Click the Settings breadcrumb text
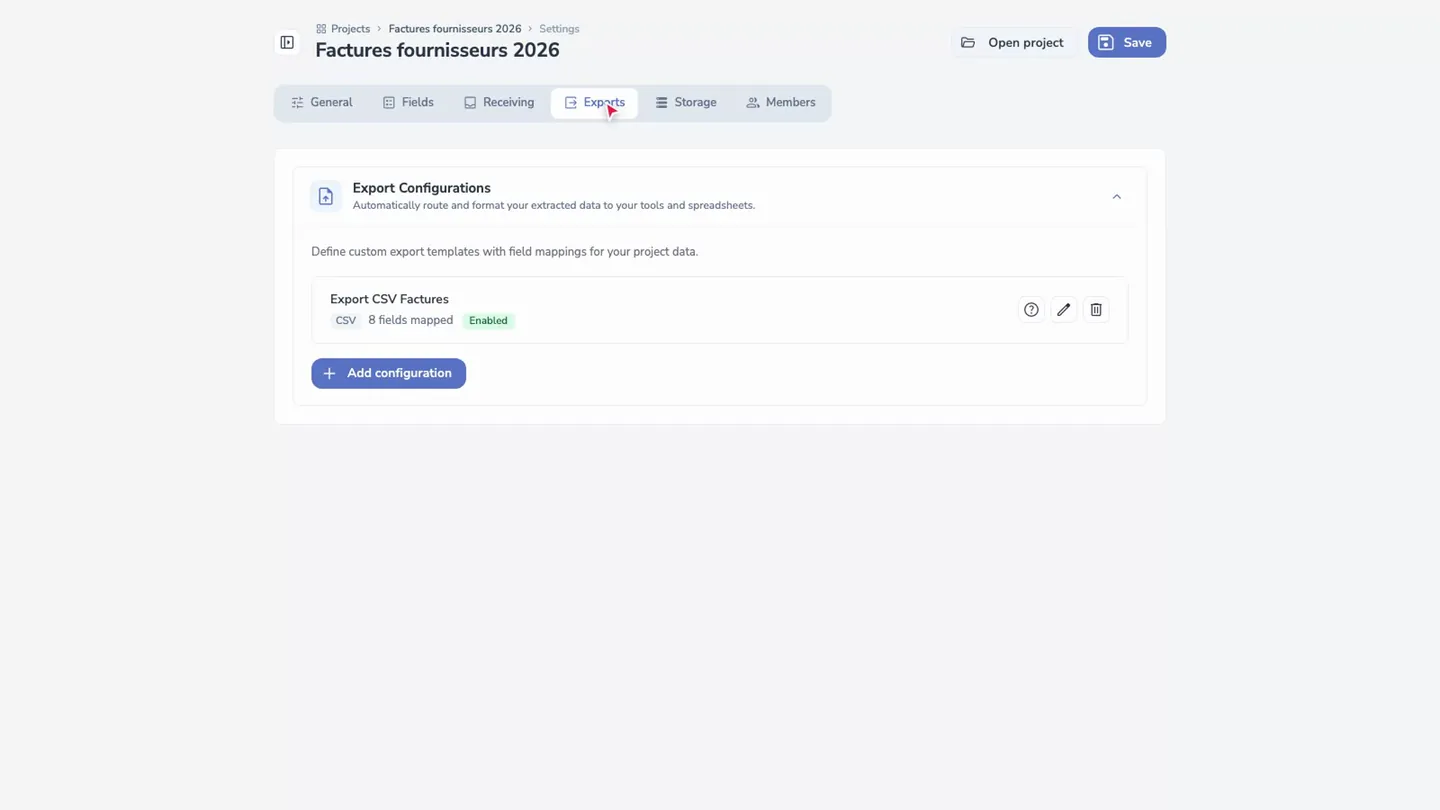The height and width of the screenshot is (810, 1440). coord(559,29)
